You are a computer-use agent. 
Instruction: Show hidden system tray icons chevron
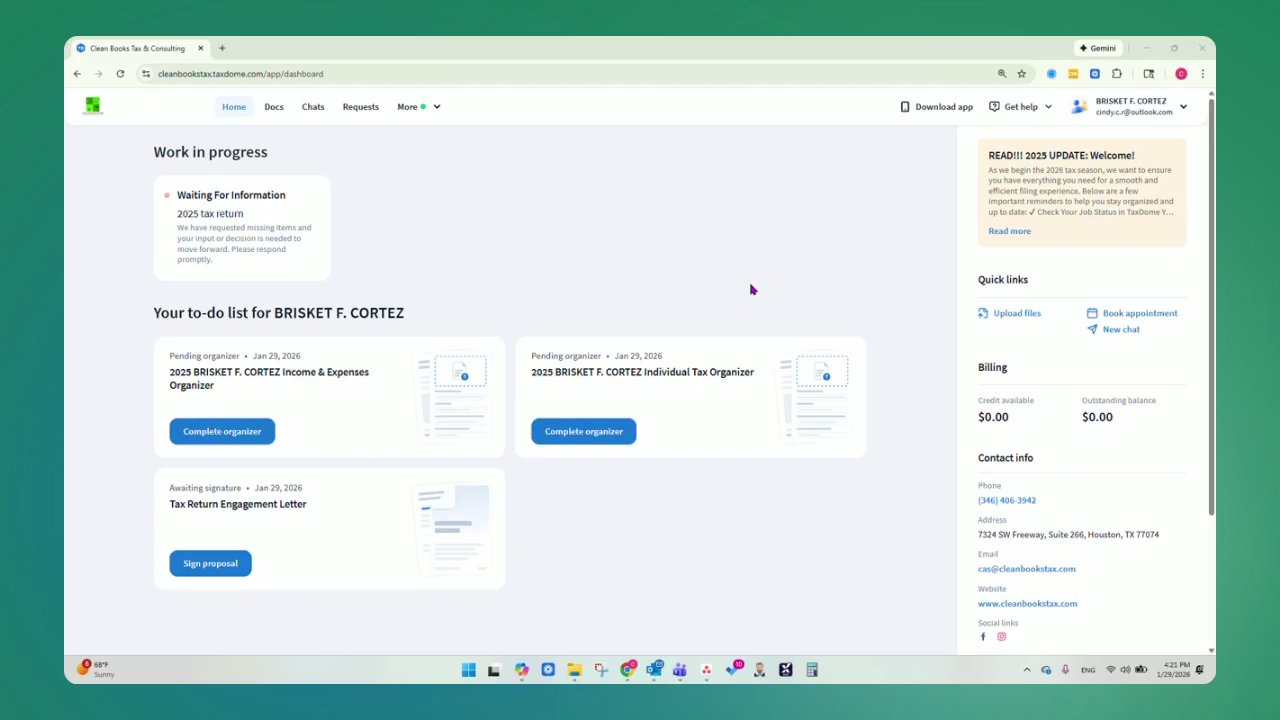pyautogui.click(x=1026, y=670)
